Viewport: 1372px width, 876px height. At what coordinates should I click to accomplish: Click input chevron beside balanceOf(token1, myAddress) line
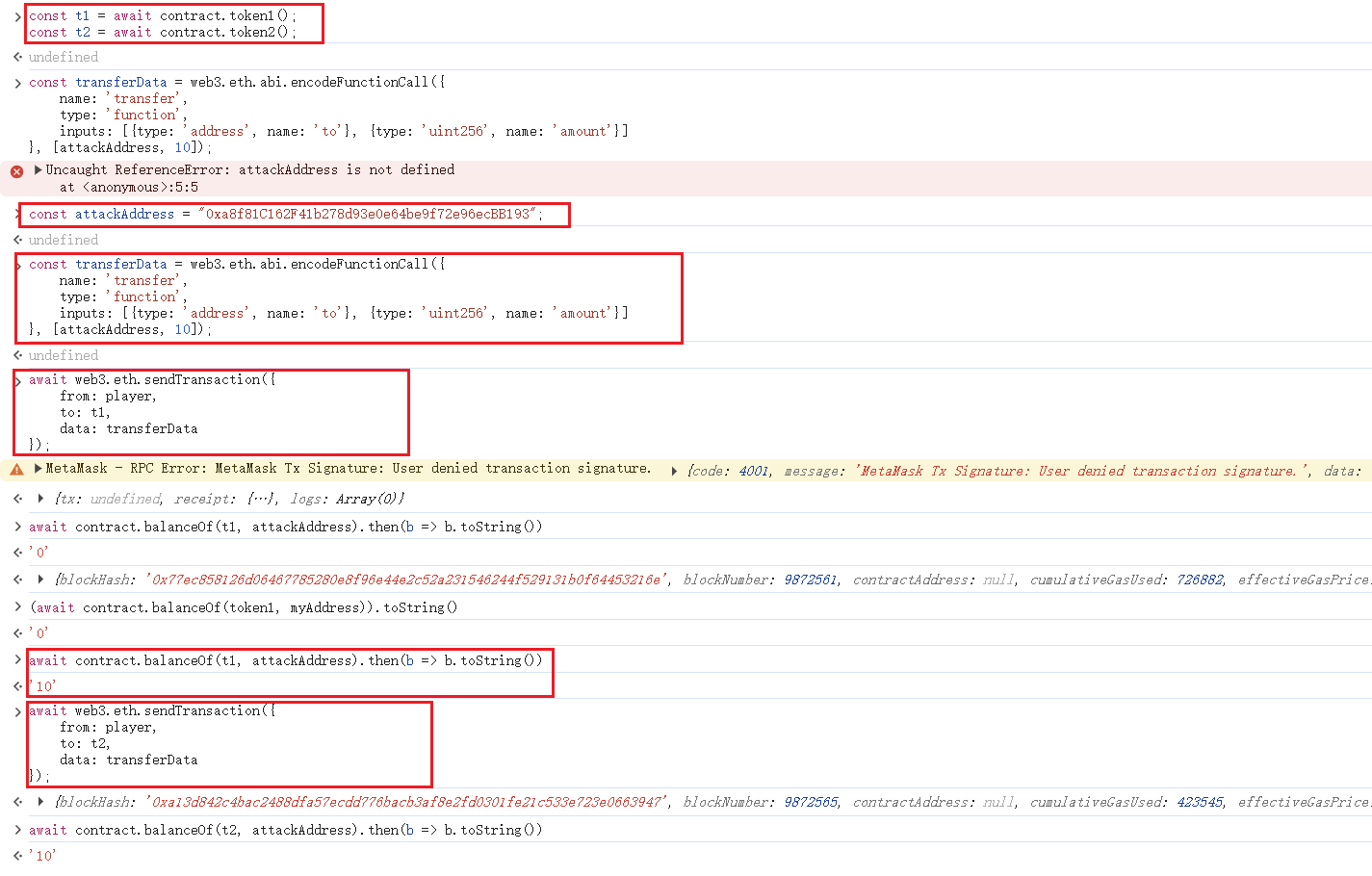18,607
